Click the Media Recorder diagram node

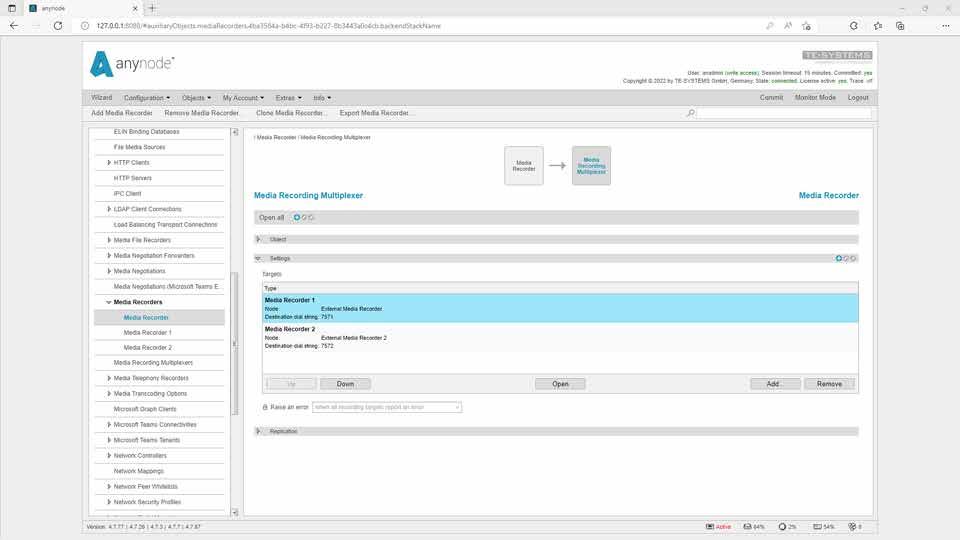point(523,165)
